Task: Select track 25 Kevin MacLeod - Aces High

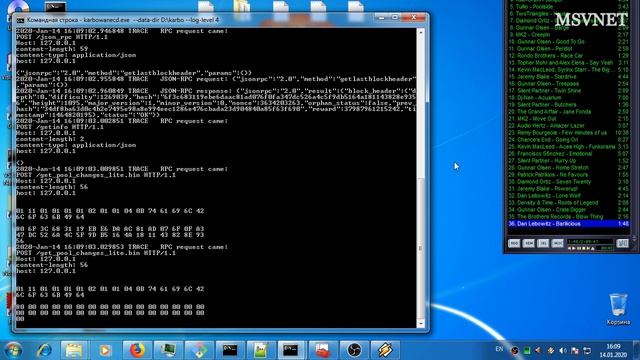Action: 569,147
